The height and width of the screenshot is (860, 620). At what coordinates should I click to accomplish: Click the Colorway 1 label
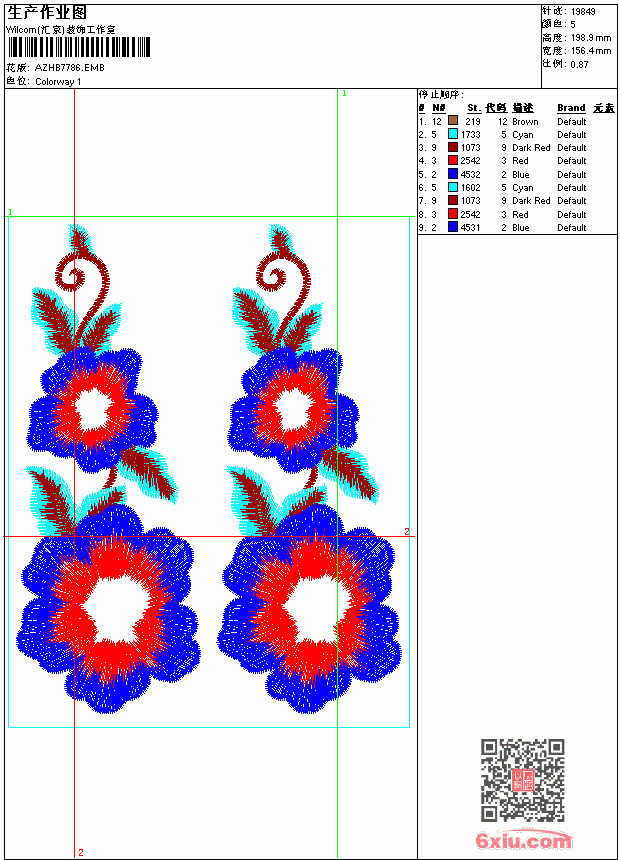58,81
